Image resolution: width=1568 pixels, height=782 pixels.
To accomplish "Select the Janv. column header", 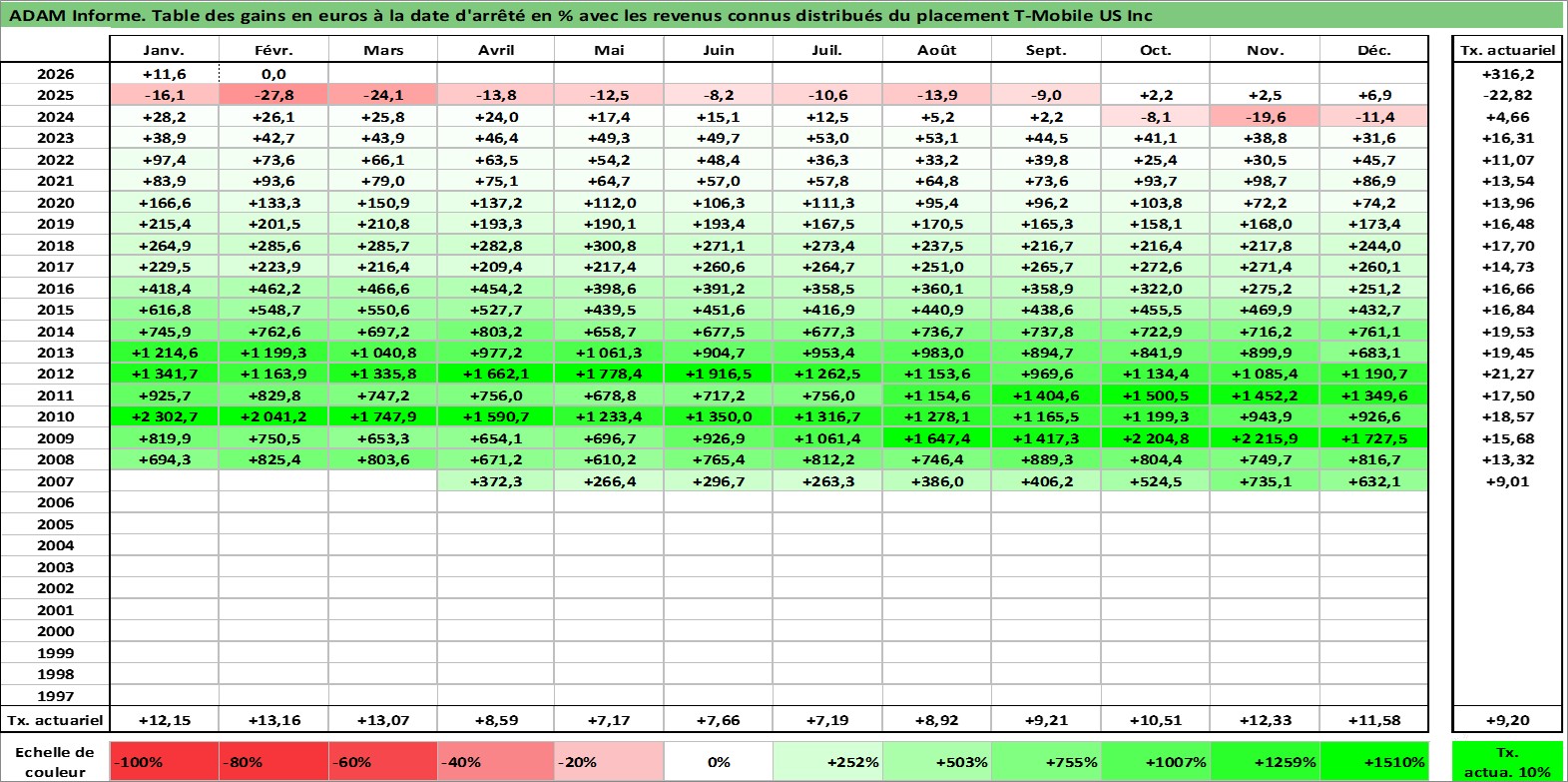I will click(x=164, y=50).
